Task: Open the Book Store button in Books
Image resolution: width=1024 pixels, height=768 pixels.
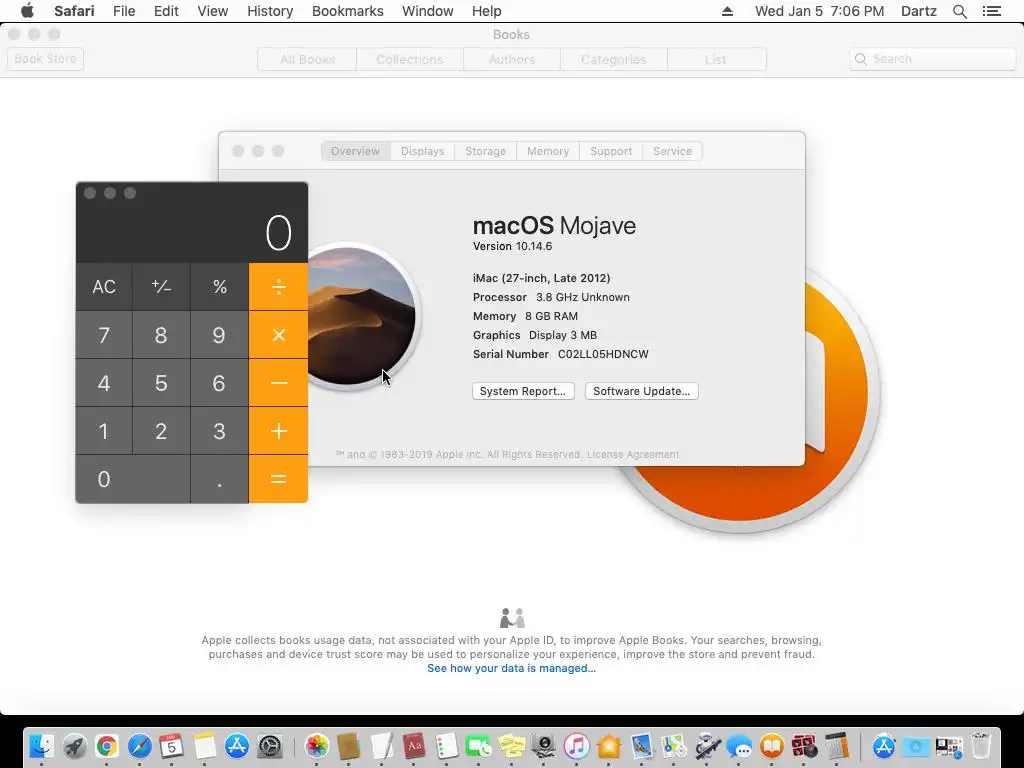Action: [46, 59]
